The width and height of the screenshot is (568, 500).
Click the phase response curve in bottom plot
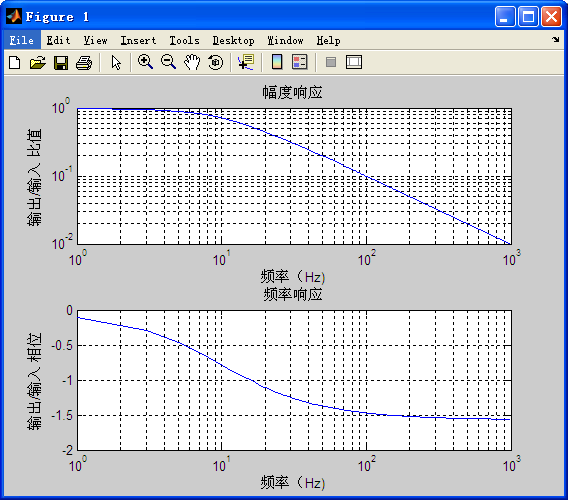[x=222, y=364]
